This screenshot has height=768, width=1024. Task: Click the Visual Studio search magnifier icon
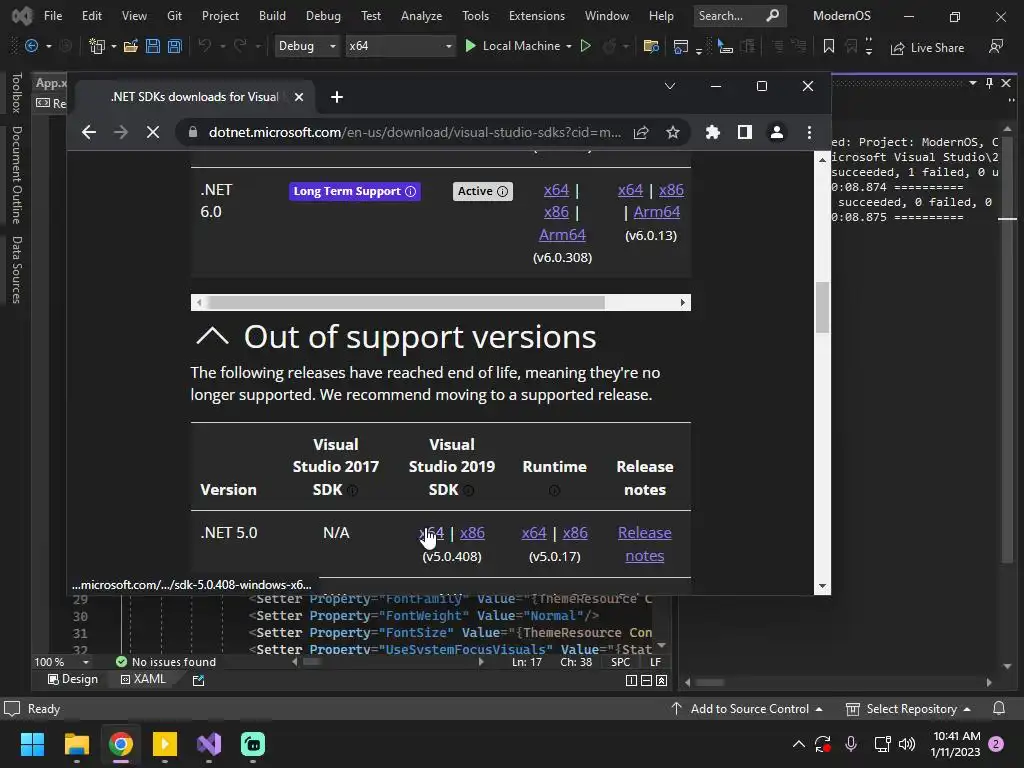(773, 16)
